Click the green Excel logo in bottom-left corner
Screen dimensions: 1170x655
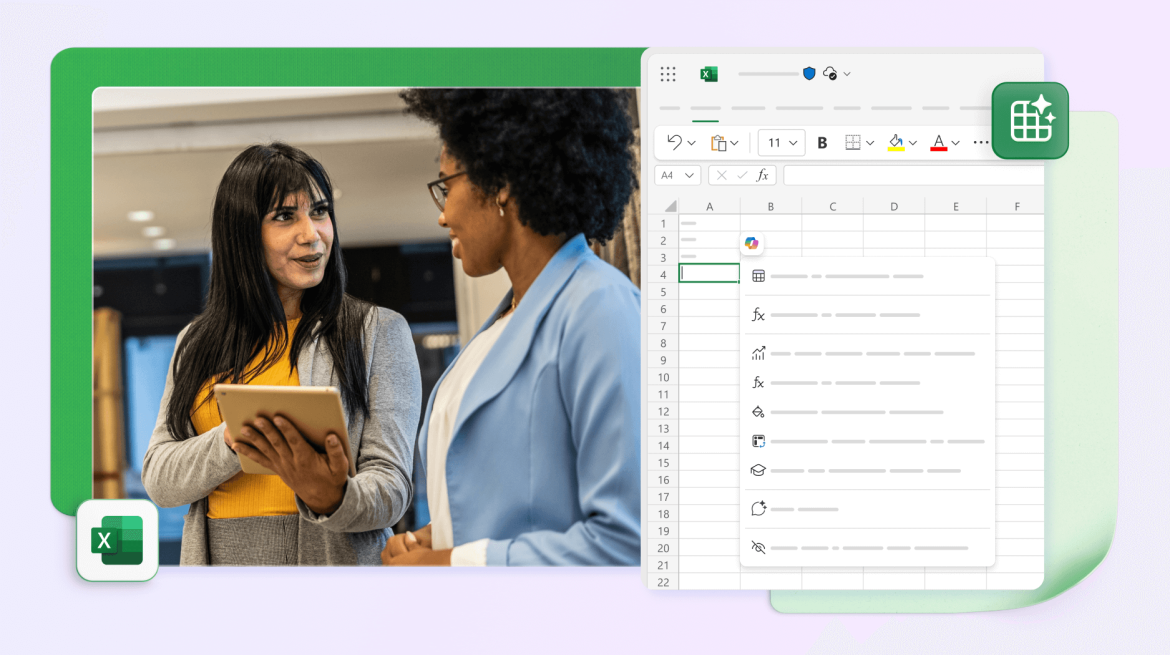[117, 541]
